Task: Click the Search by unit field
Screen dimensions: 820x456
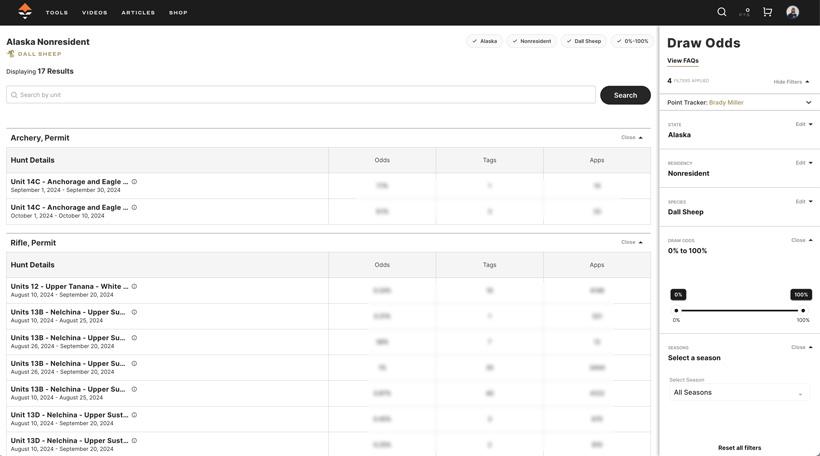Action: click(x=301, y=95)
